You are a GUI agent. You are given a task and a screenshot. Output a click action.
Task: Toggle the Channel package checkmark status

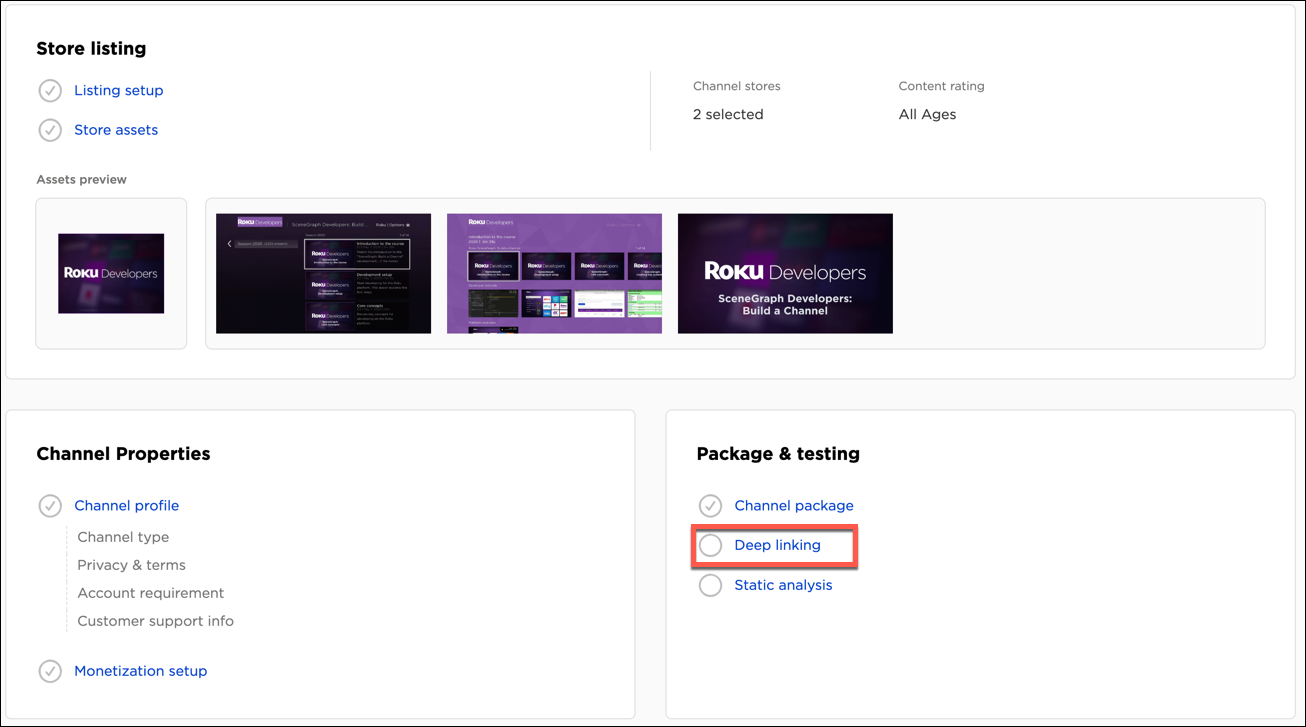point(710,506)
